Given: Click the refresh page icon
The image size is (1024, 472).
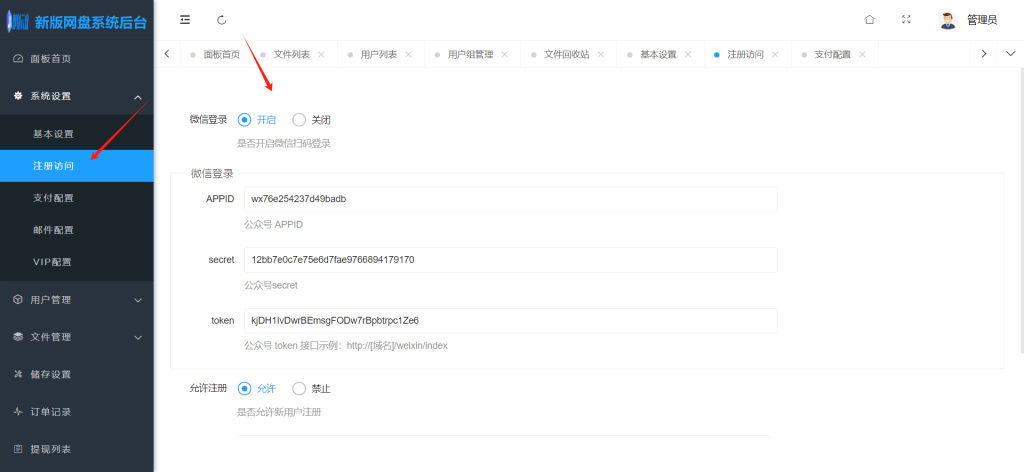Looking at the screenshot, I should click(221, 20).
